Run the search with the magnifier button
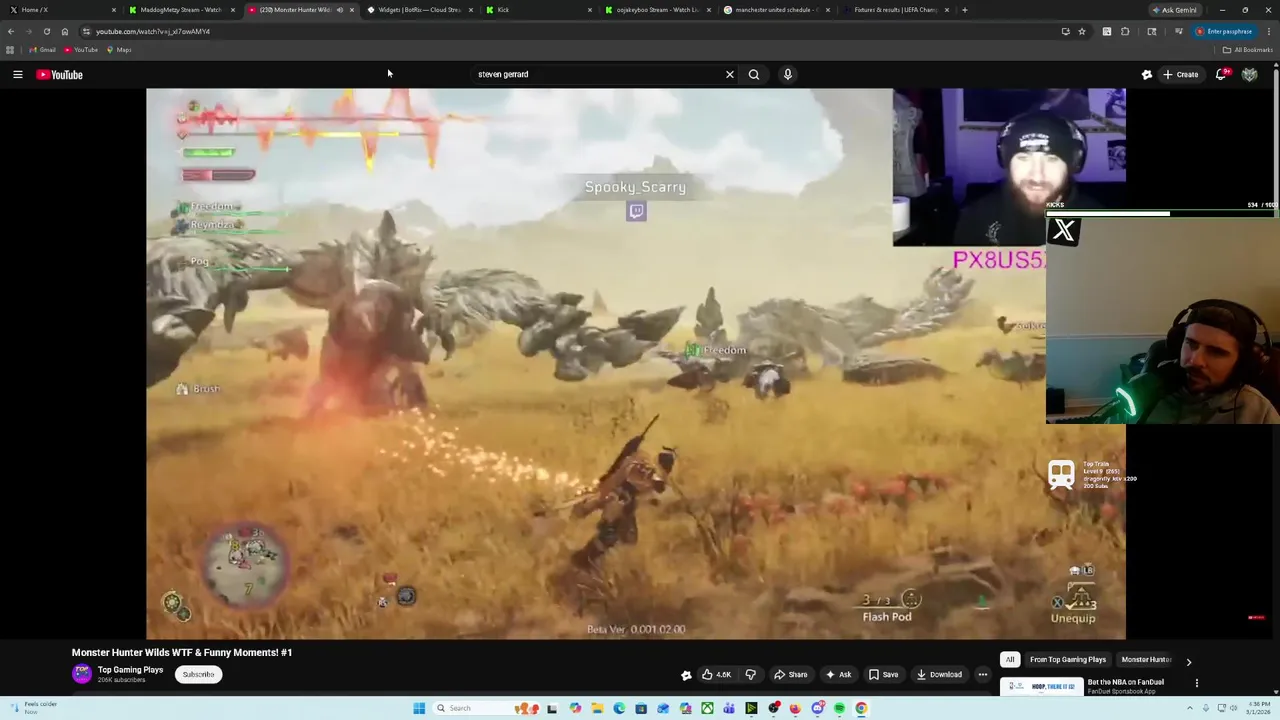 coord(754,74)
